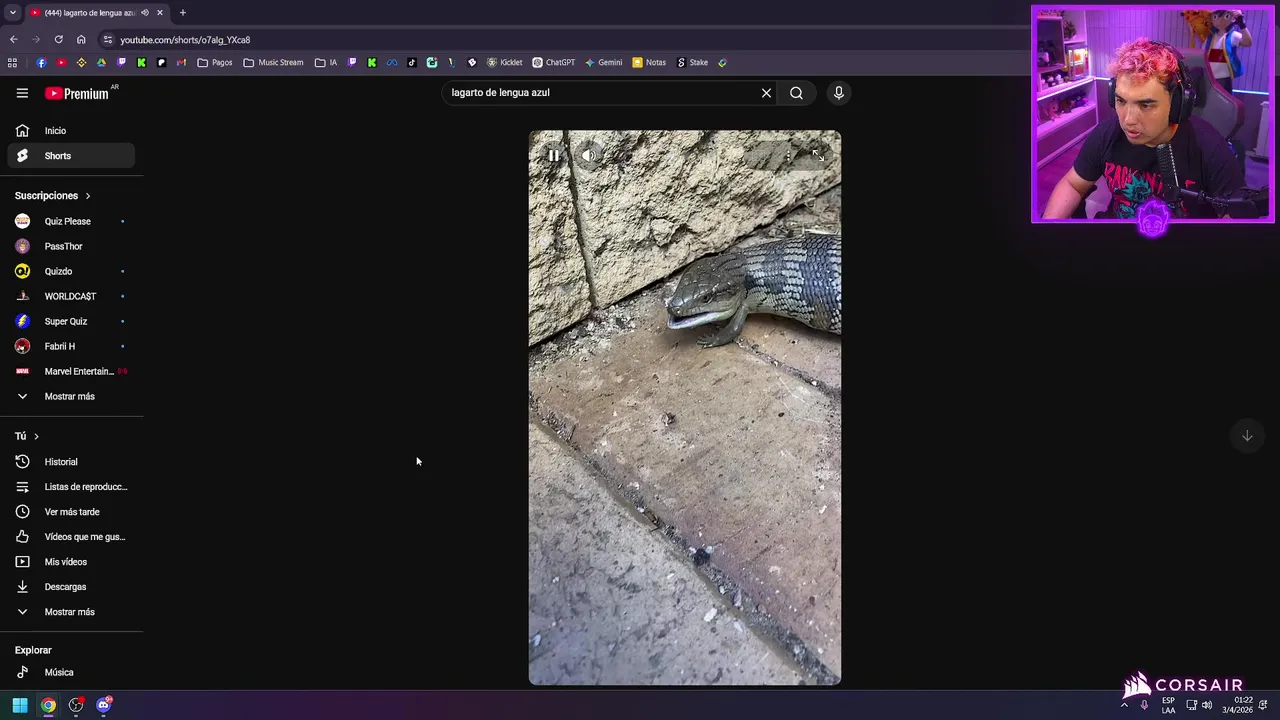Open a new browser tab

[182, 13]
